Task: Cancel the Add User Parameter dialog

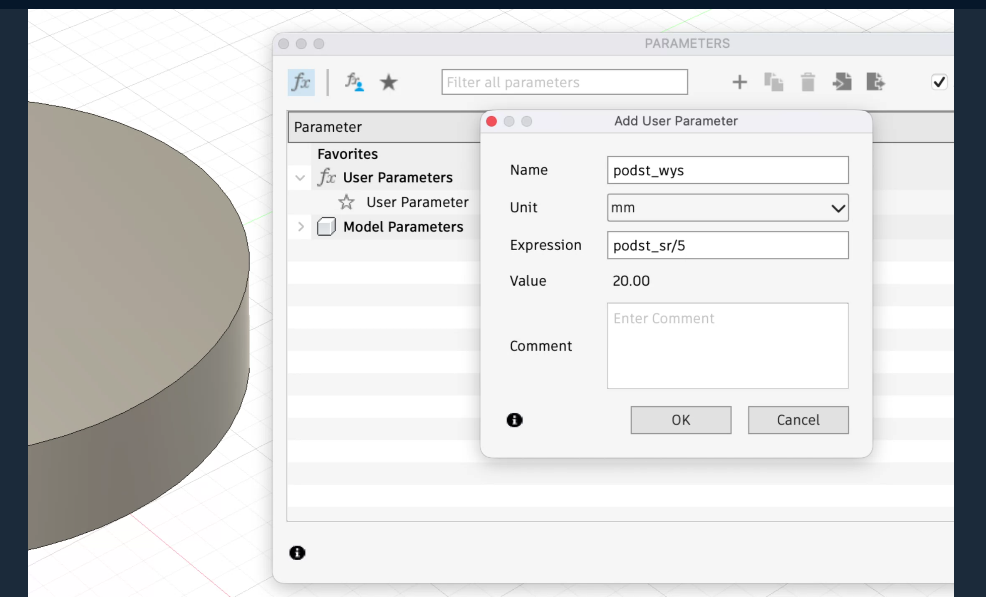Action: (798, 420)
